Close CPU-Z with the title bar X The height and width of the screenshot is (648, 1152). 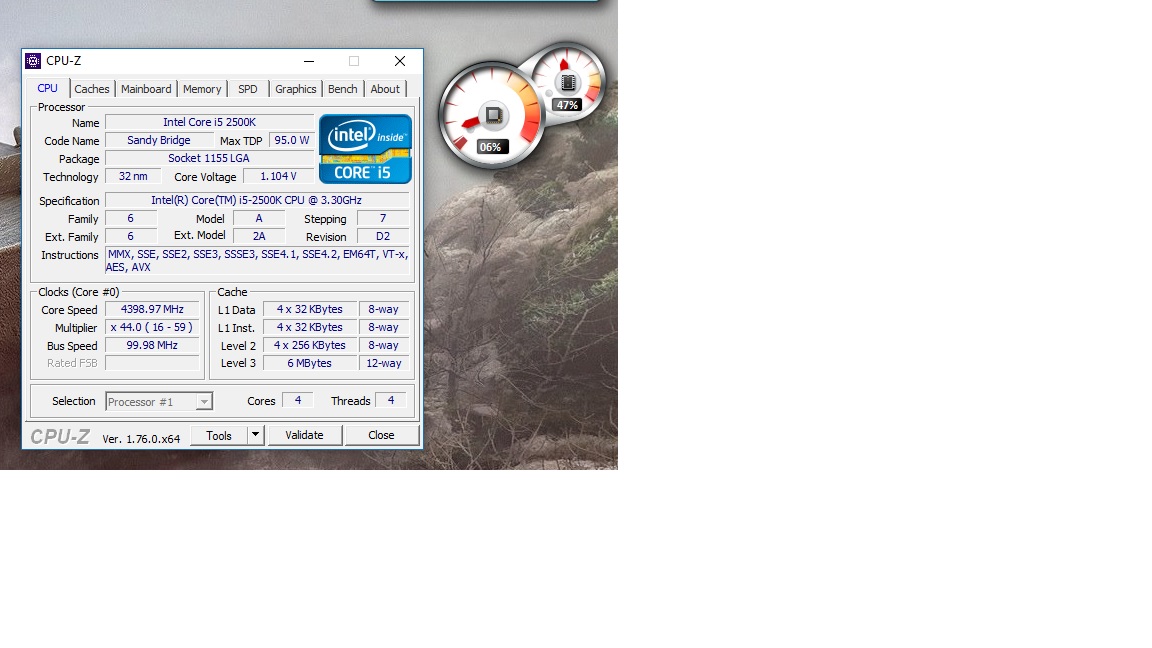[x=400, y=61]
